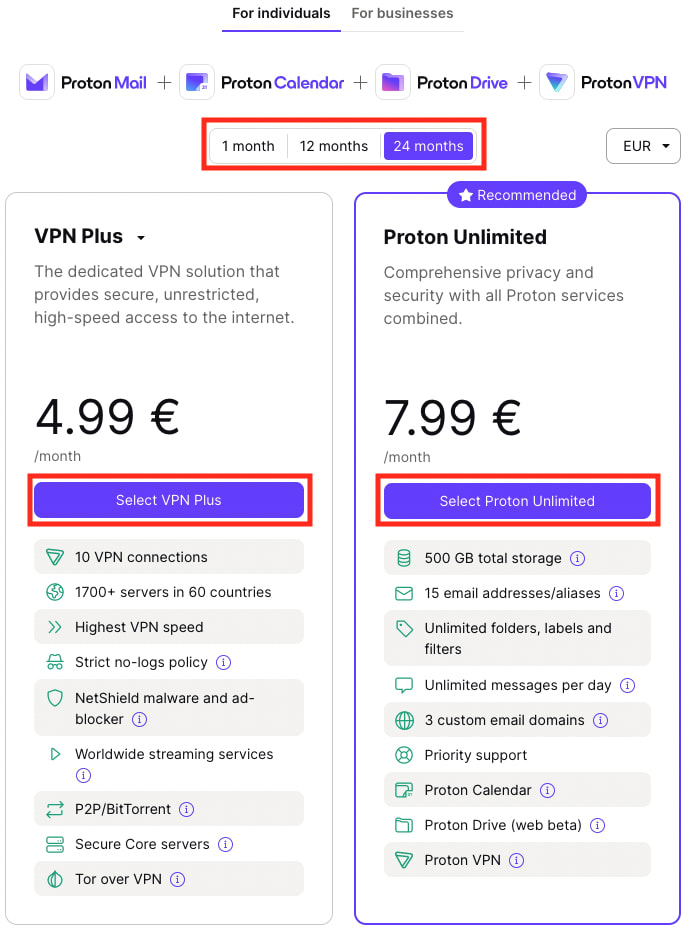The width and height of the screenshot is (688, 933).
Task: Switch to the For businesses tab
Action: (x=402, y=13)
